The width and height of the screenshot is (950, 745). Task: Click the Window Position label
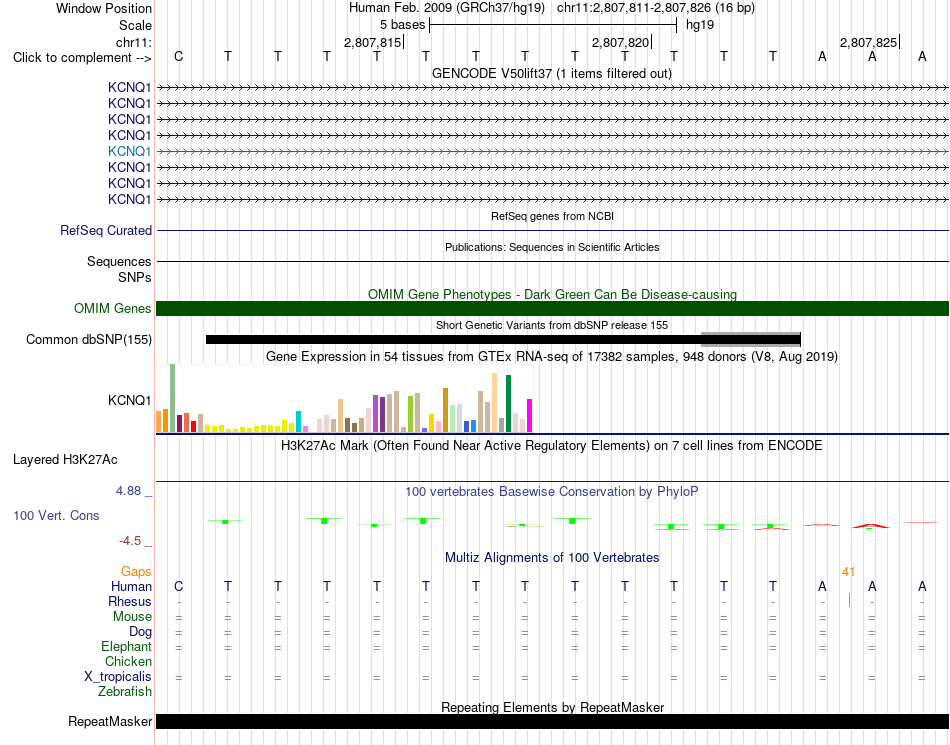point(104,8)
